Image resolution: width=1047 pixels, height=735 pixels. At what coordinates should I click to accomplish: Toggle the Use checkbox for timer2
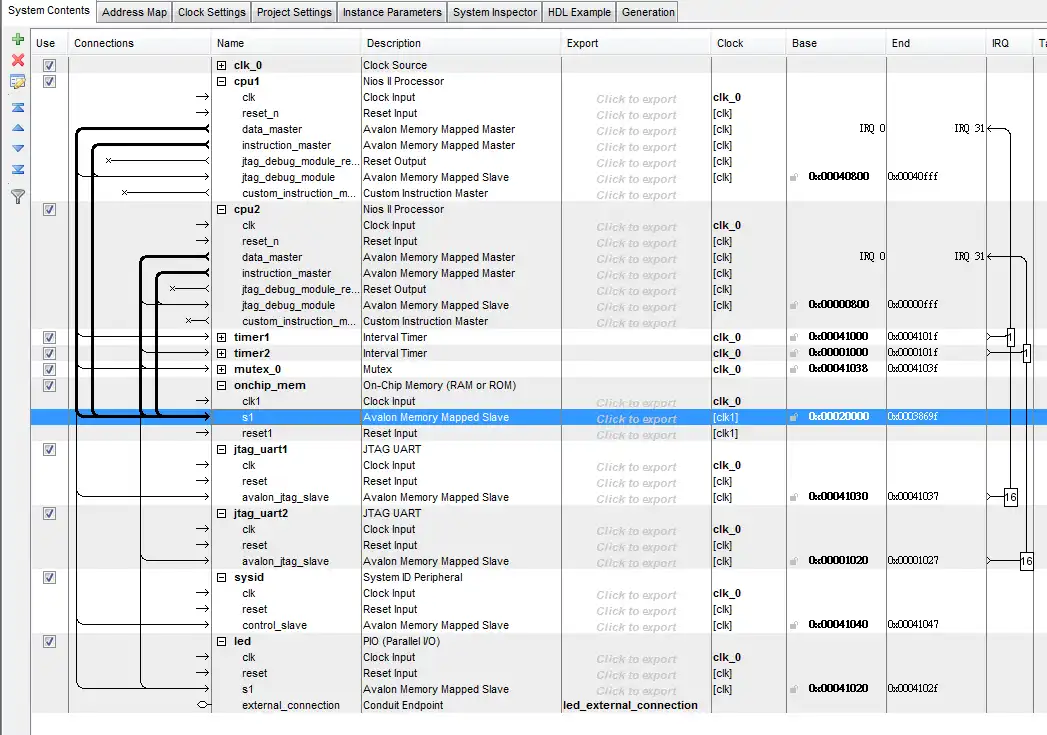[49, 354]
